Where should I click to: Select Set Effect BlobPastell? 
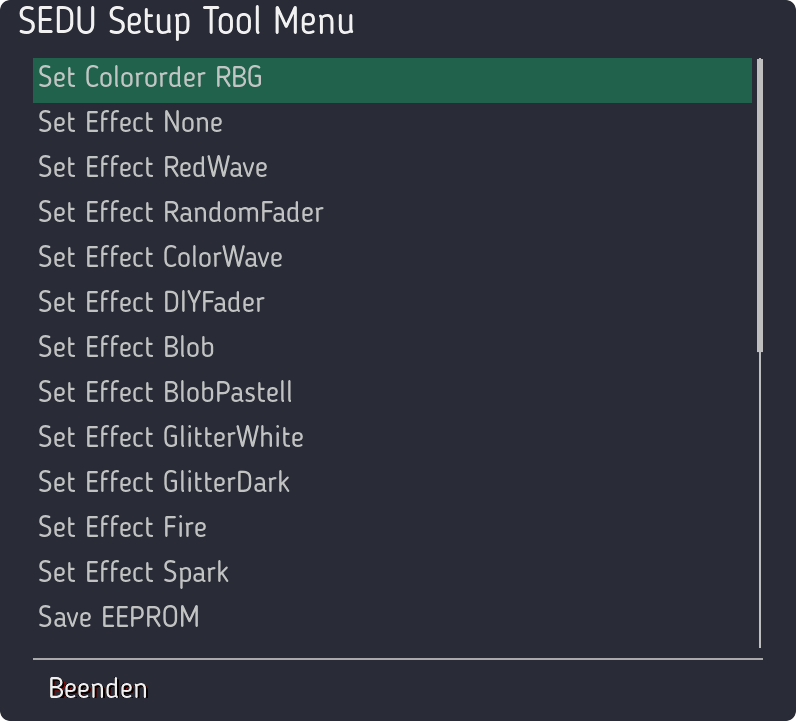pos(165,393)
